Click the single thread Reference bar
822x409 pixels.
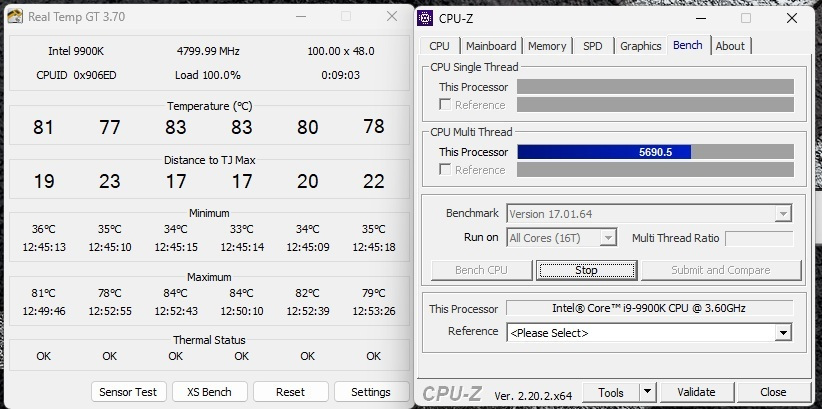[655, 105]
